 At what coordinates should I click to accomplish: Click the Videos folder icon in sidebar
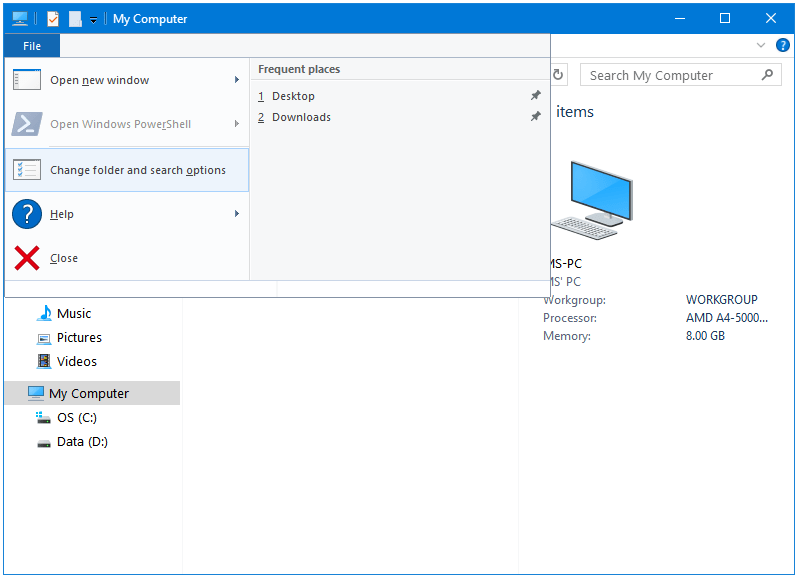[x=44, y=361]
